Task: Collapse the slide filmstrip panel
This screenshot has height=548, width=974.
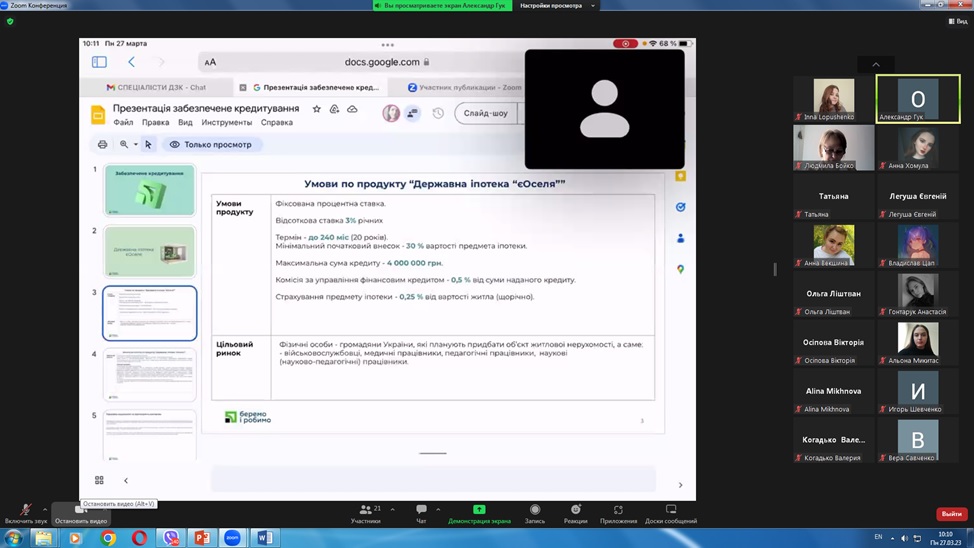Action: coord(126,480)
